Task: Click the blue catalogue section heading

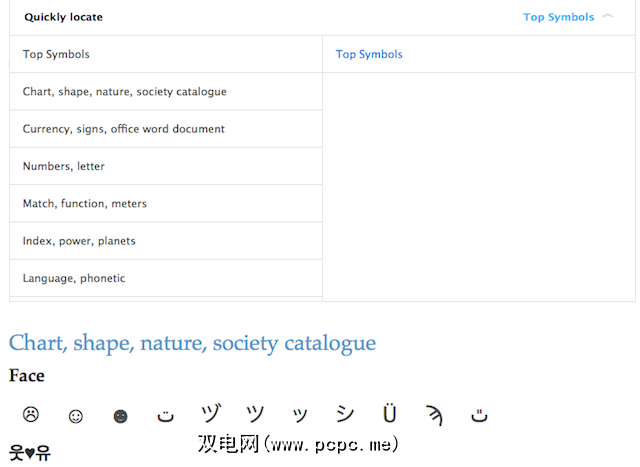Action: [x=192, y=343]
